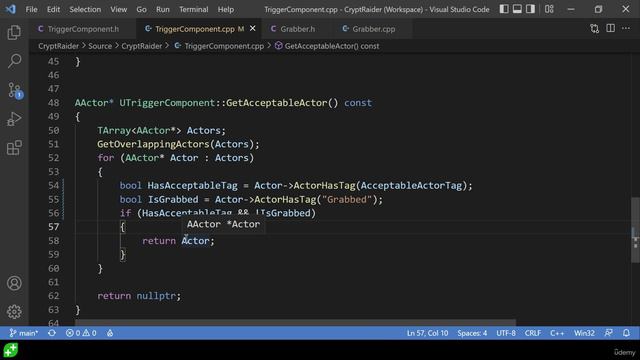Open notifications bell in status bar

point(626,333)
